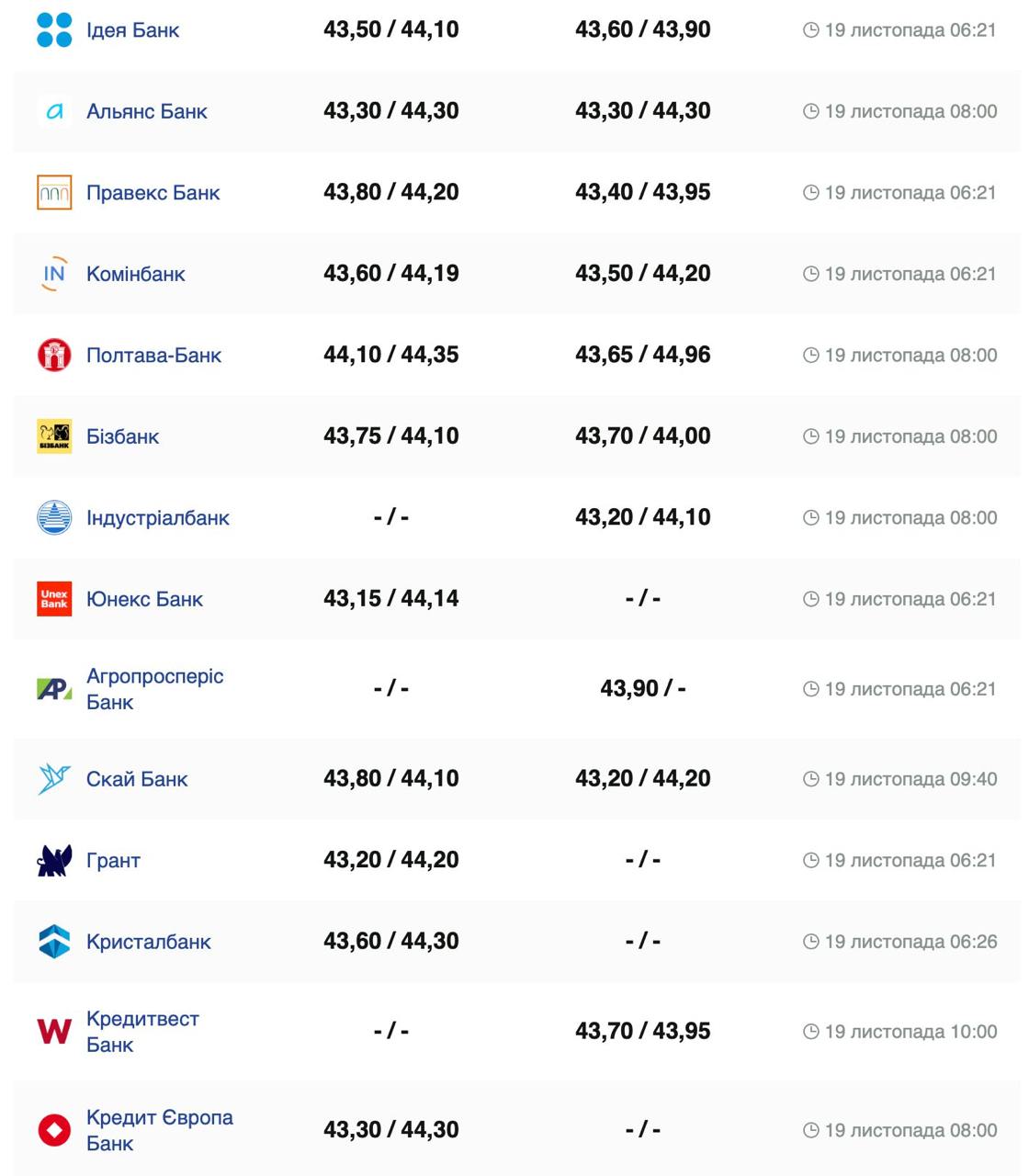
Task: Click the Полтава-Банк red logo
Action: tap(54, 356)
